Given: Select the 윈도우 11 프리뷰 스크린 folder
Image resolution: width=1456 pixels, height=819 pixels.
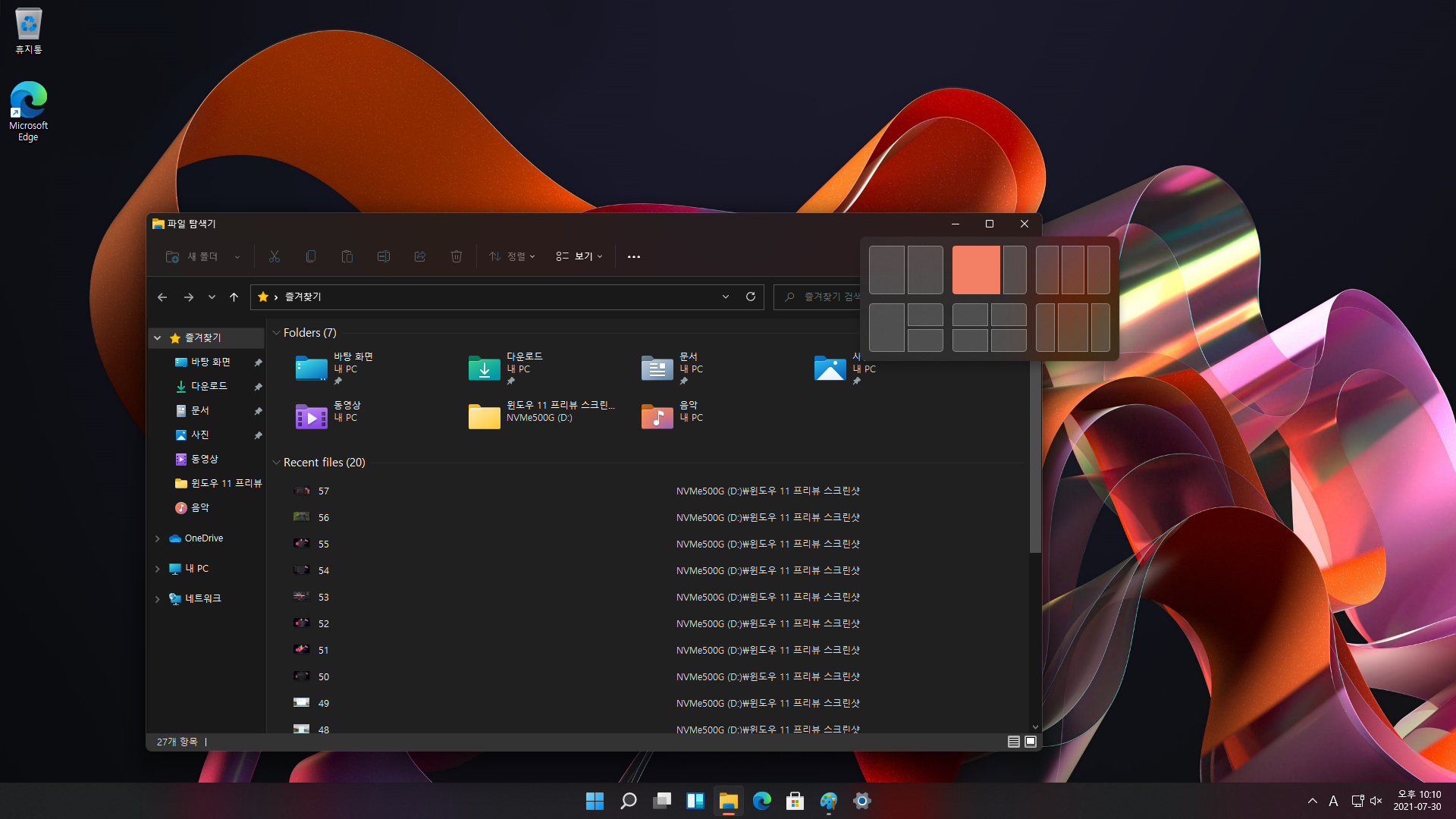Looking at the screenshot, I should point(541,416).
